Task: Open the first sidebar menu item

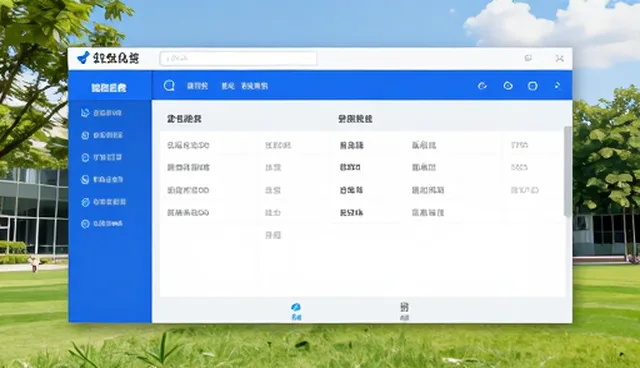Action: [102, 113]
